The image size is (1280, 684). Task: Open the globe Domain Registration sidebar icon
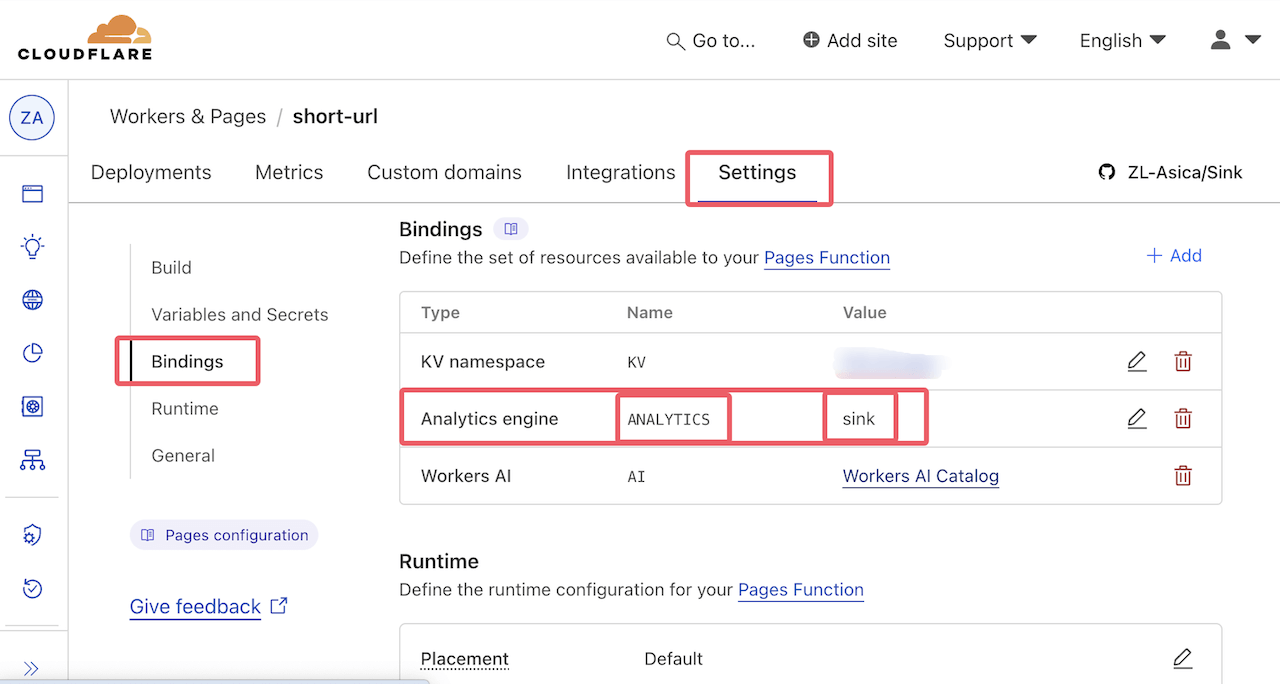pyautogui.click(x=32, y=300)
